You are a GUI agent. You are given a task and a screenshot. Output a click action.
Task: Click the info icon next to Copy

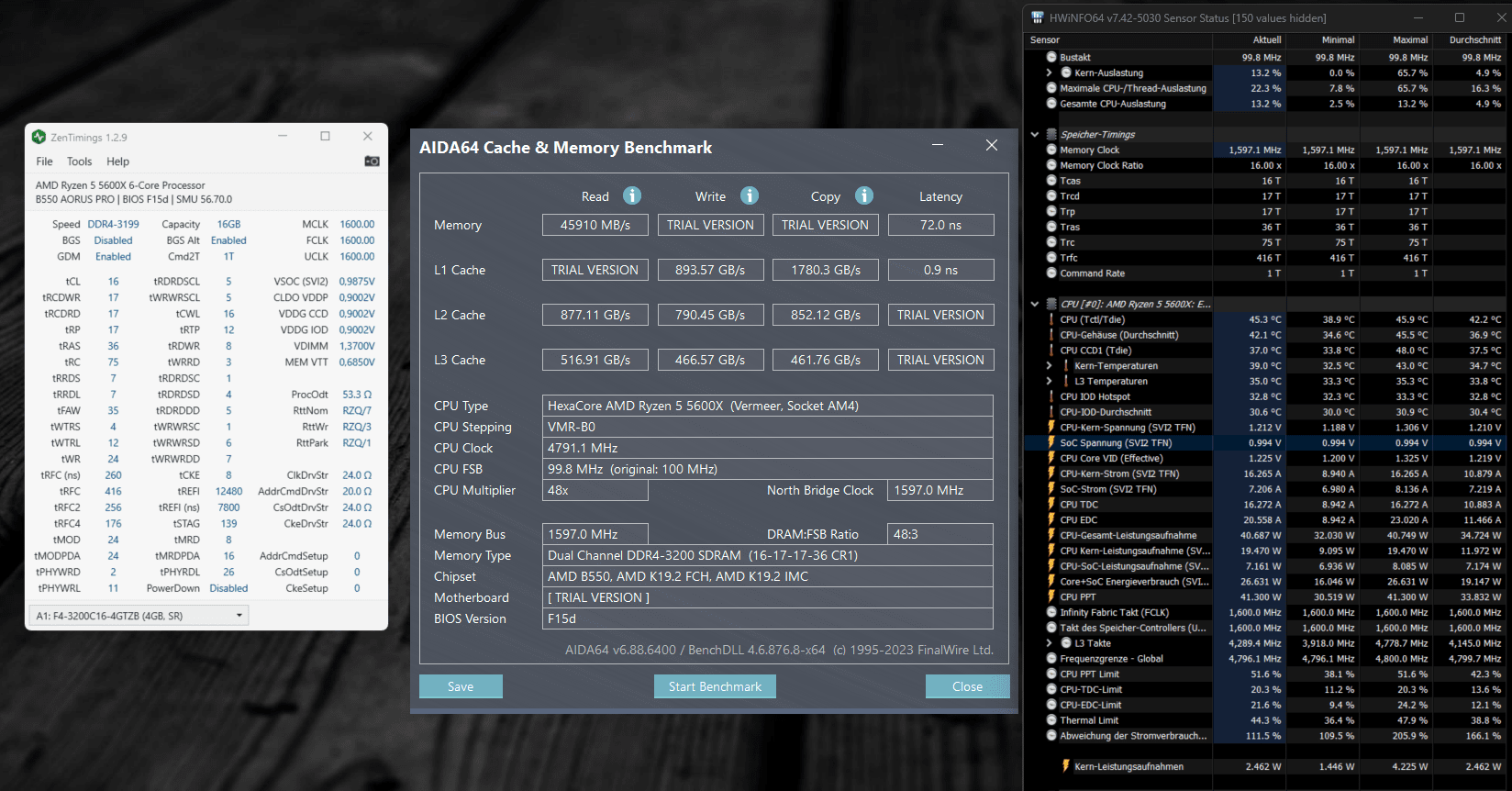(x=864, y=195)
